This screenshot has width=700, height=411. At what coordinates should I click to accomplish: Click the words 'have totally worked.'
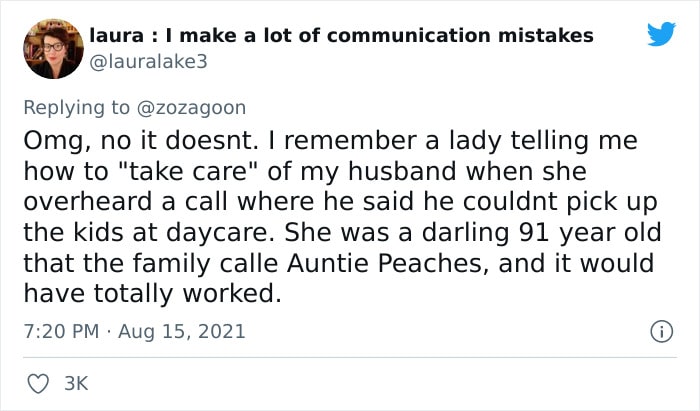coord(153,294)
